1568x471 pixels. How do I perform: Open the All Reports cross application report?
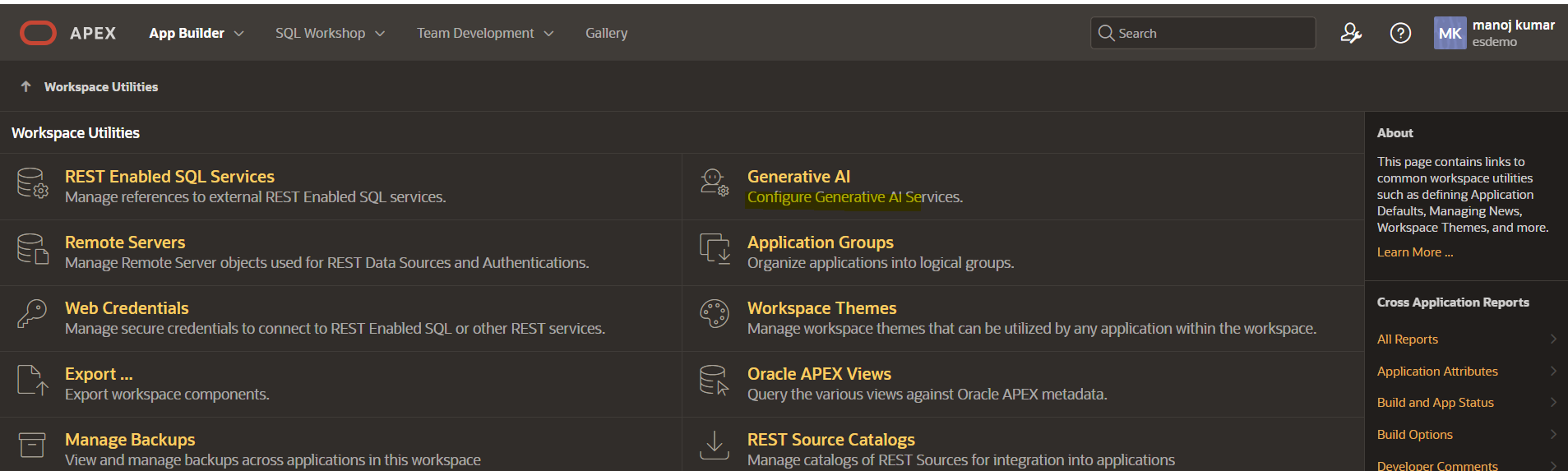pos(1408,339)
